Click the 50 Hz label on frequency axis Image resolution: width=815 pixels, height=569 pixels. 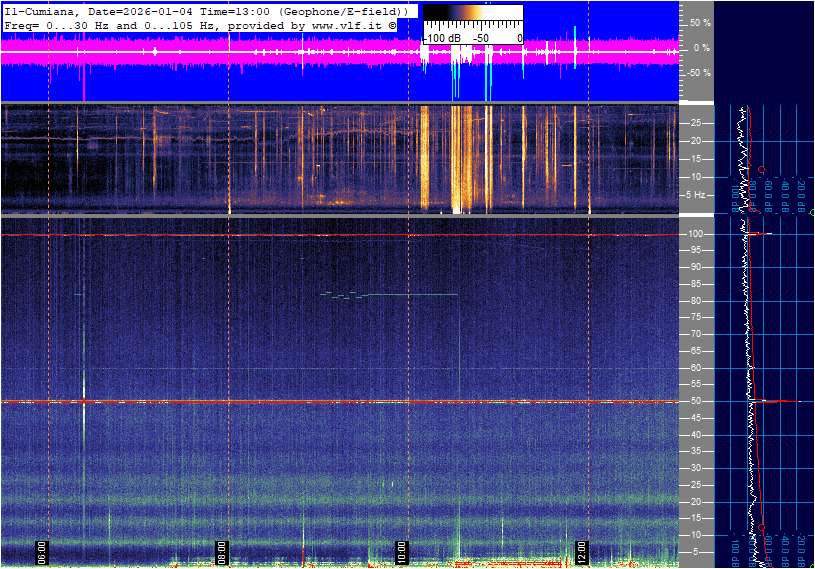696,401
